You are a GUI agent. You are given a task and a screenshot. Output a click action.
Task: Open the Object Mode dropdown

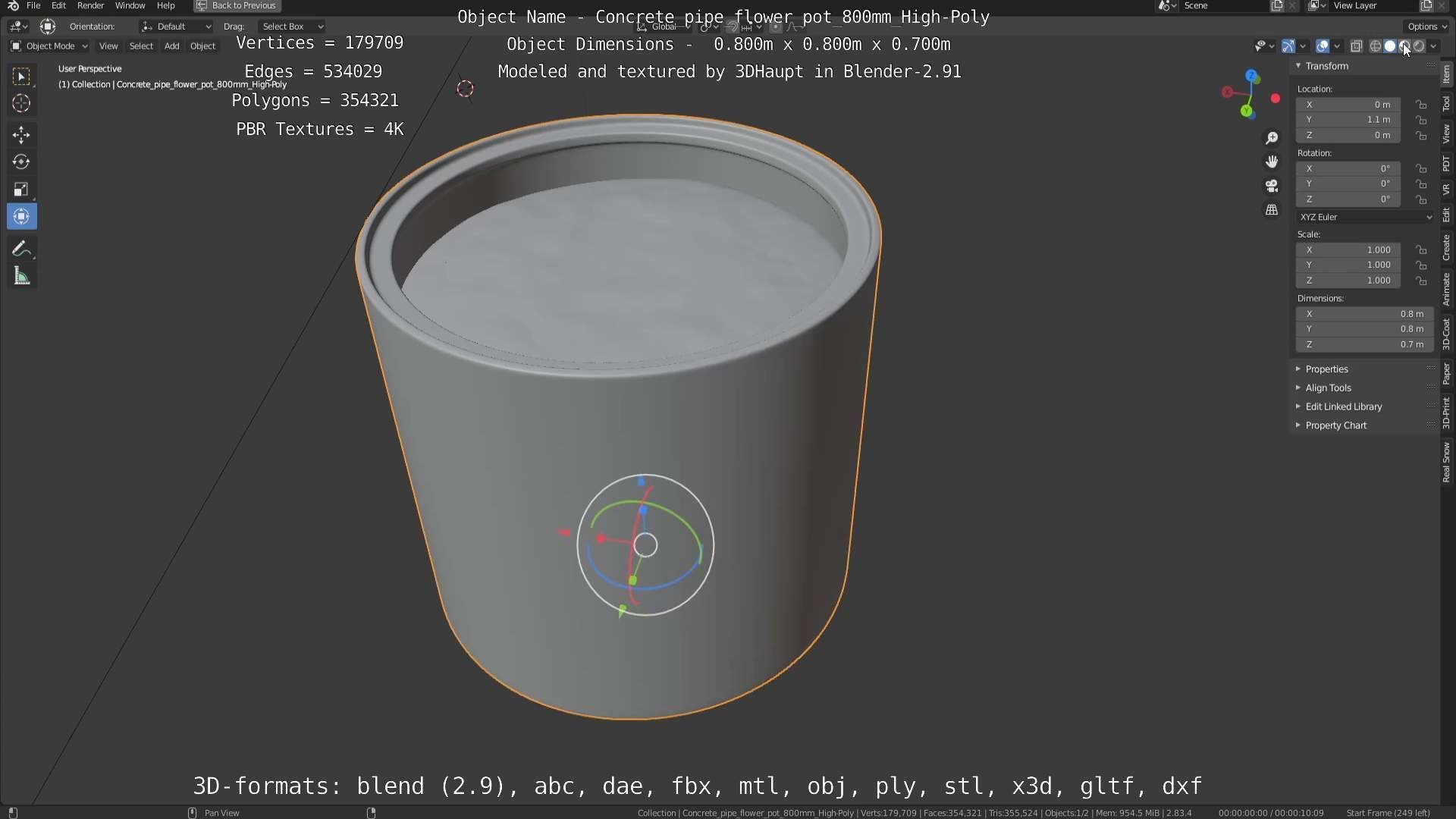49,46
